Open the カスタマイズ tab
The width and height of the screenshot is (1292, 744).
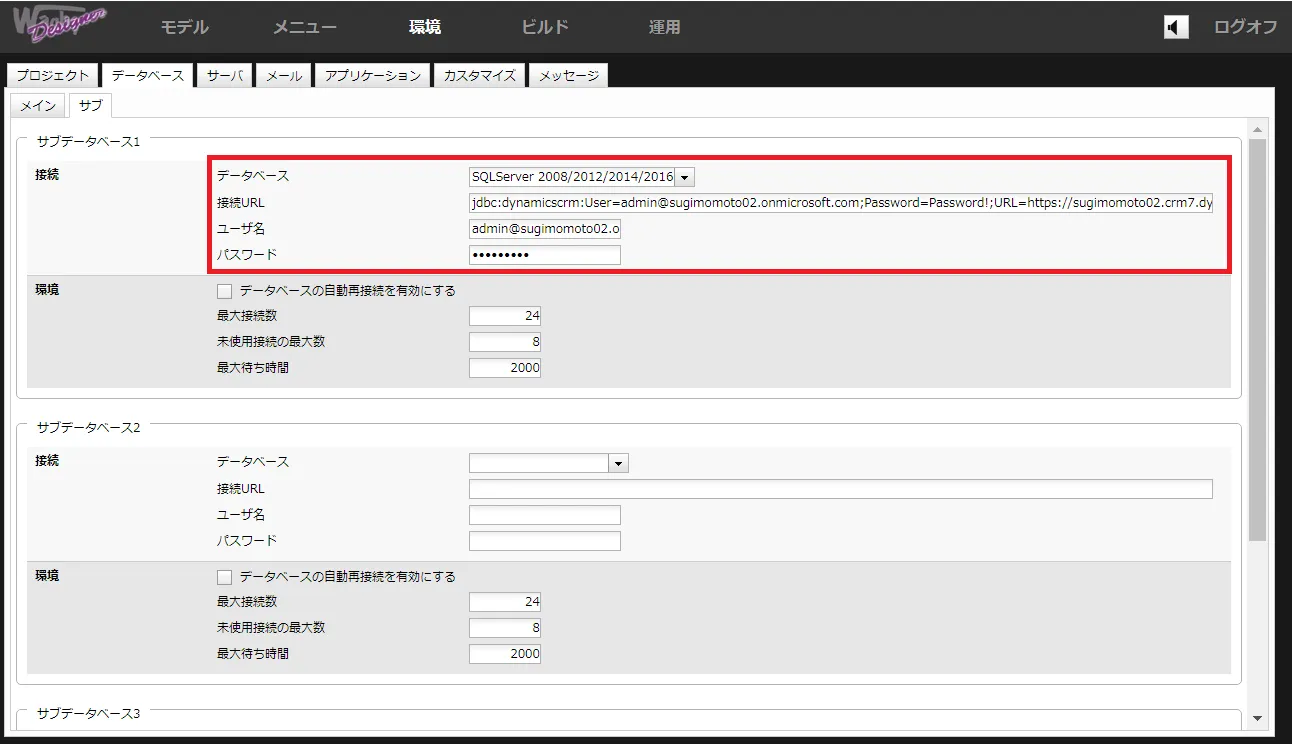tap(479, 76)
